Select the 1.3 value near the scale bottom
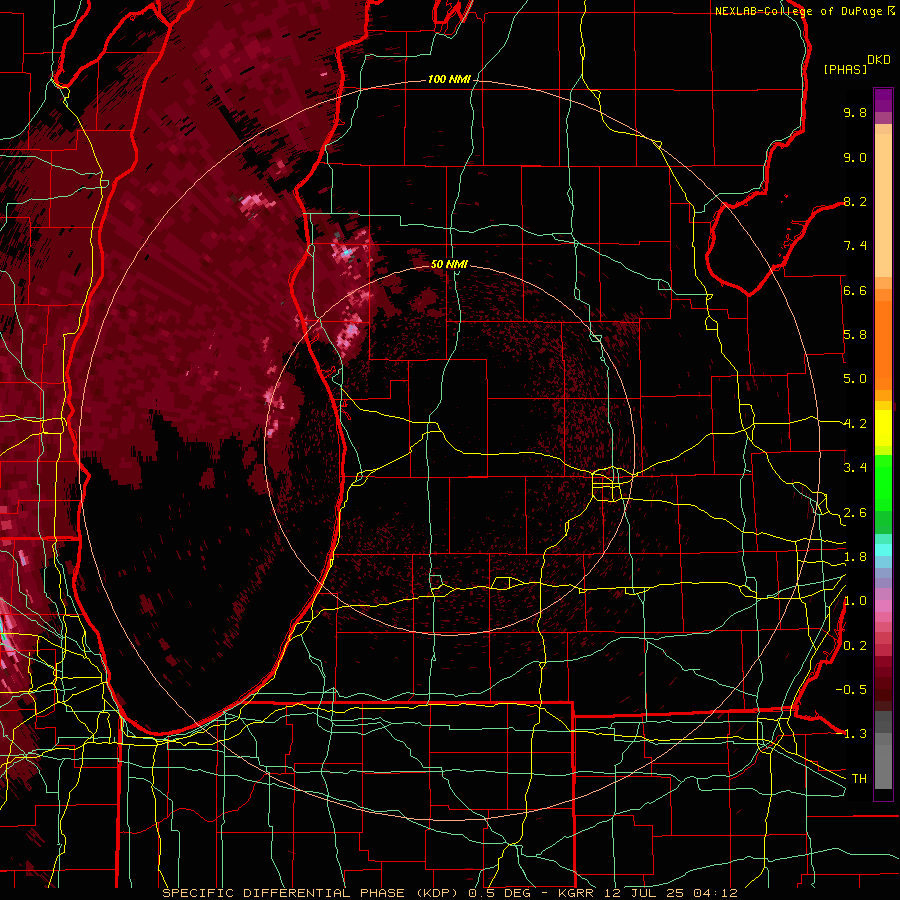Screen dimensions: 900x900 [855, 734]
